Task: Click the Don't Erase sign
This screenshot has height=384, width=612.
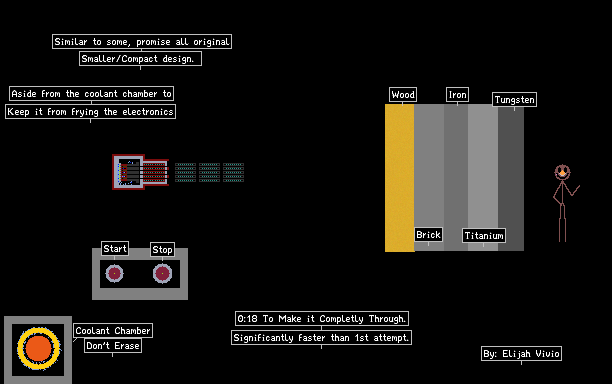Action: click(x=113, y=346)
